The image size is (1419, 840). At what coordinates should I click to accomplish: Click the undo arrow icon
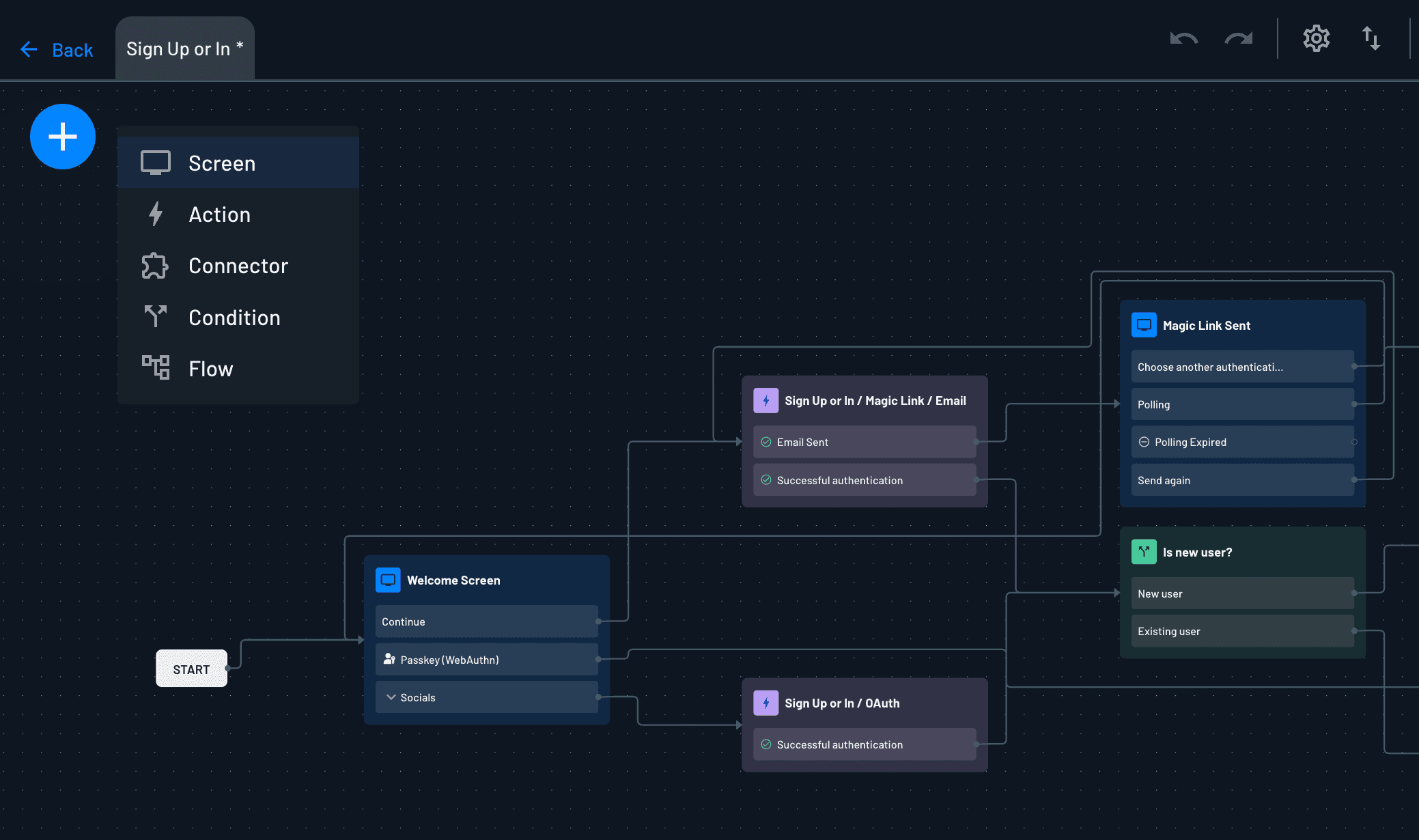coord(1183,39)
